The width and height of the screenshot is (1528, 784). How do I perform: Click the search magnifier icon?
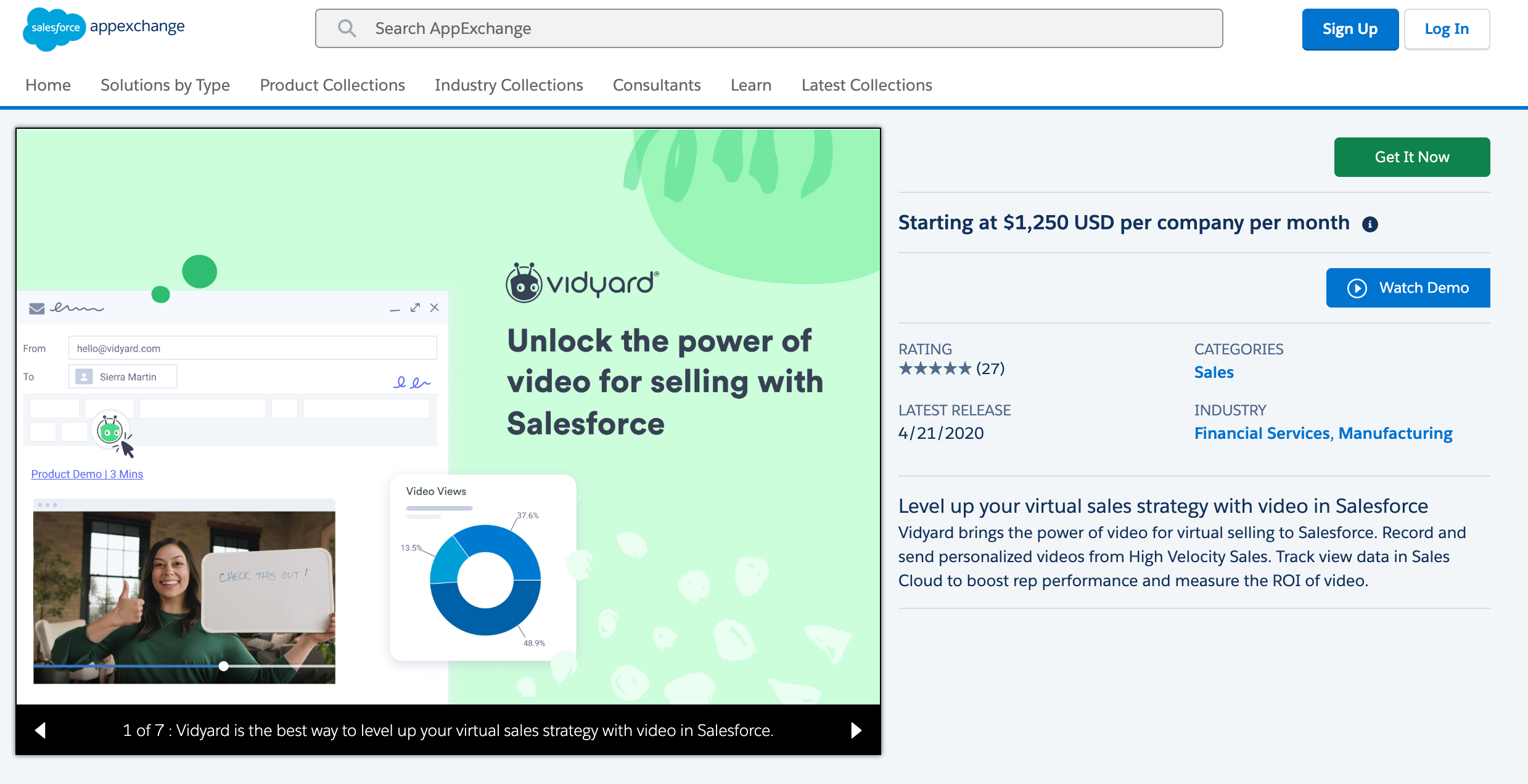point(347,28)
